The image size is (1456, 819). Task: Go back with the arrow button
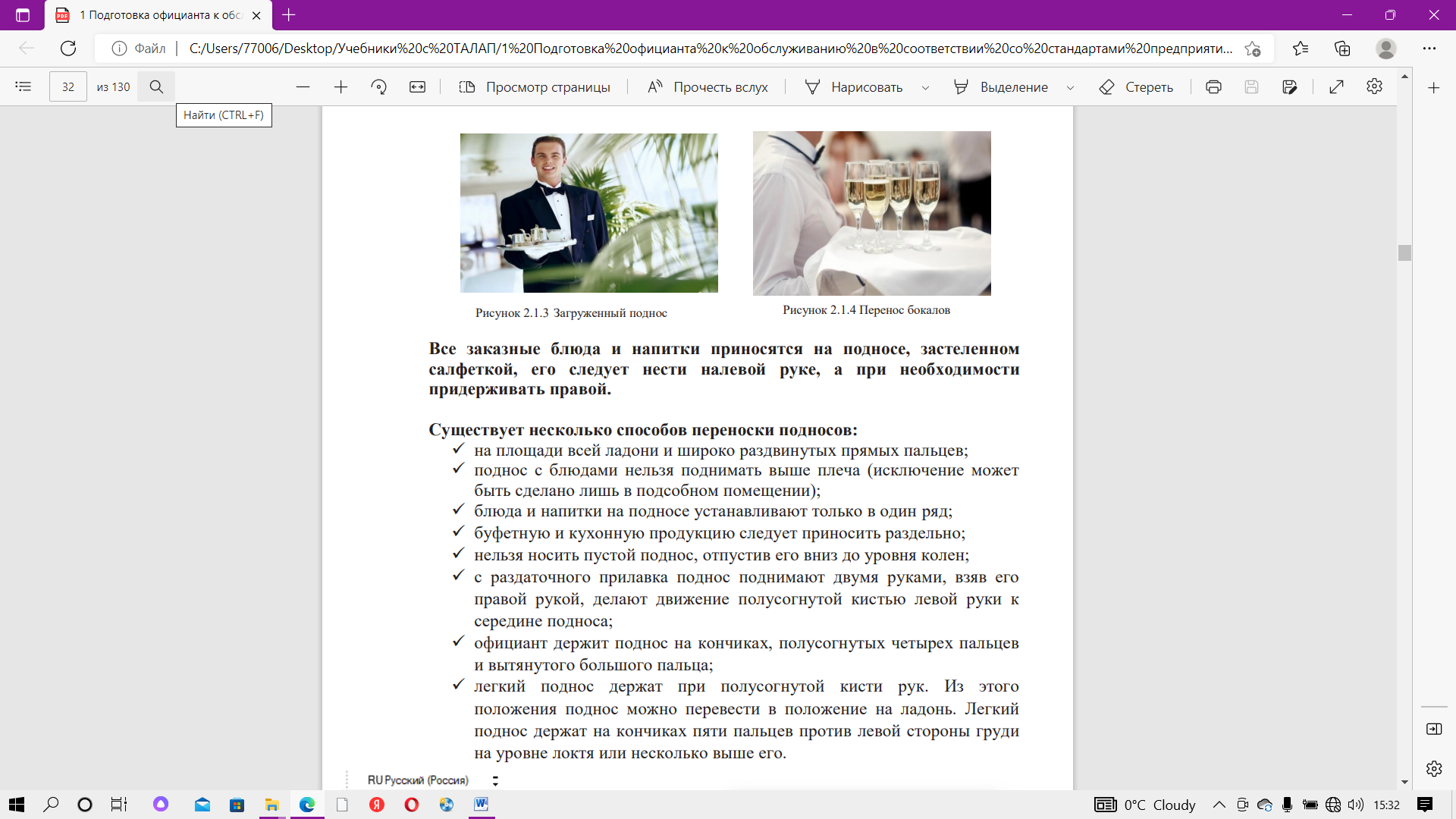pyautogui.click(x=27, y=49)
